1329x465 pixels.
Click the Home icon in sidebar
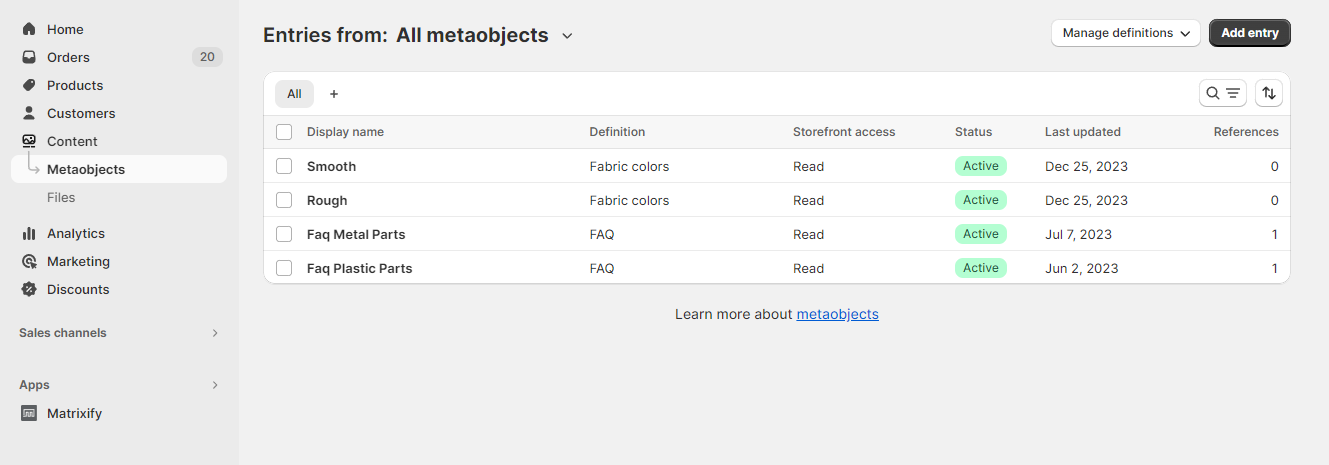[29, 29]
